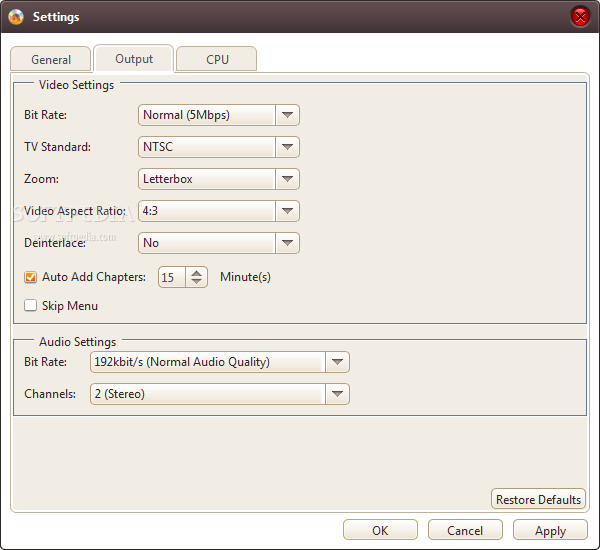This screenshot has height=550, width=600.
Task: Click the Channels label
Action: pos(50,394)
